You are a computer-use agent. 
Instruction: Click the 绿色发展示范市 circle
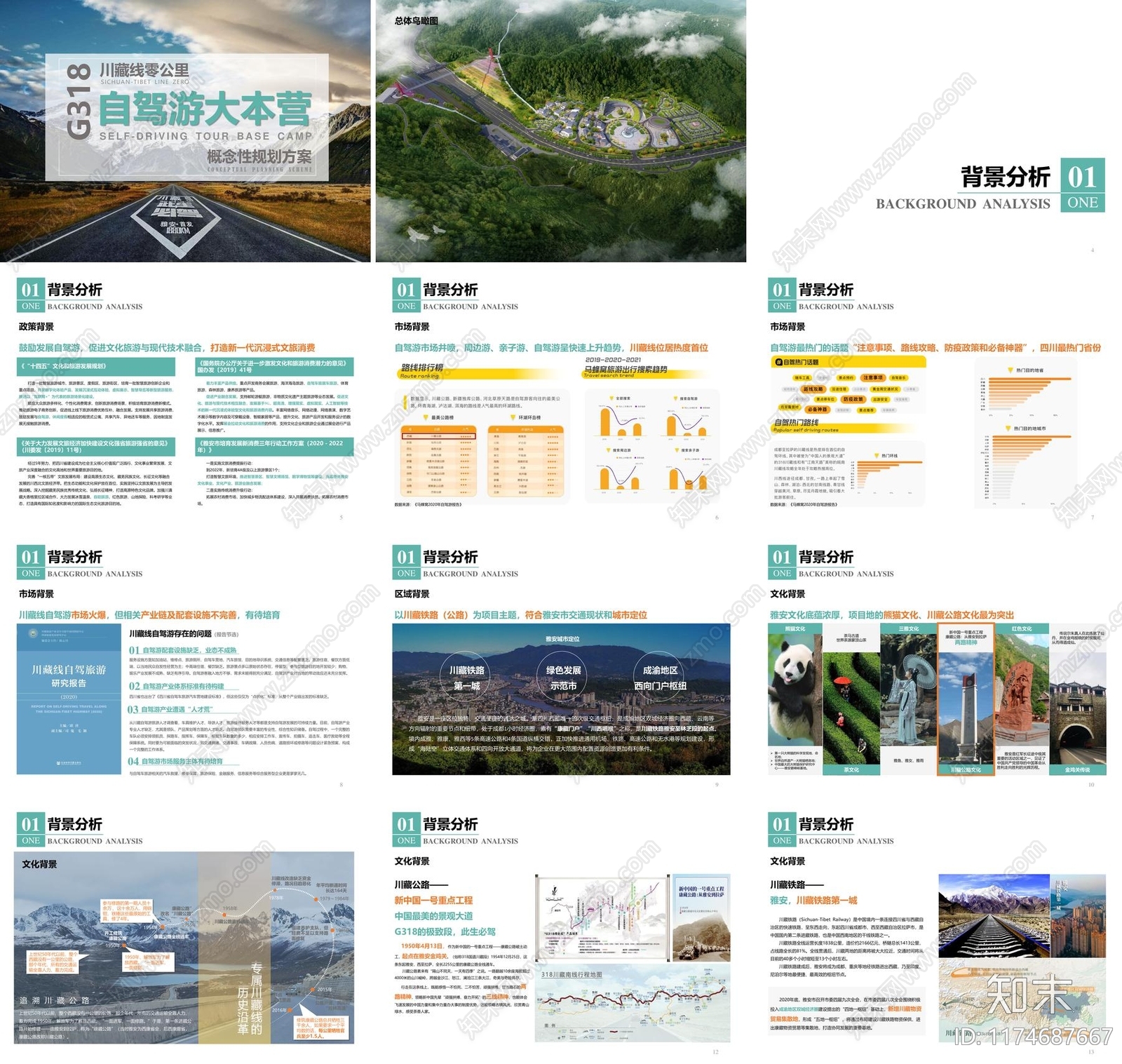click(564, 678)
